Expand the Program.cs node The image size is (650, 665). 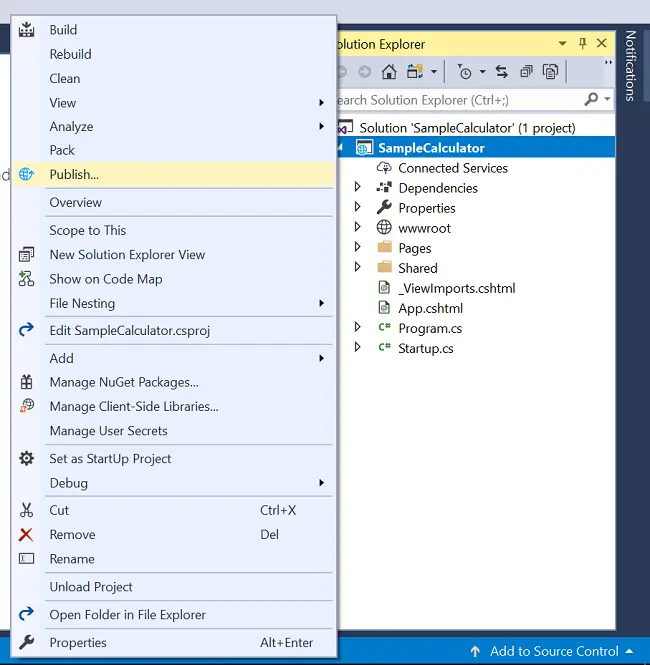(357, 327)
